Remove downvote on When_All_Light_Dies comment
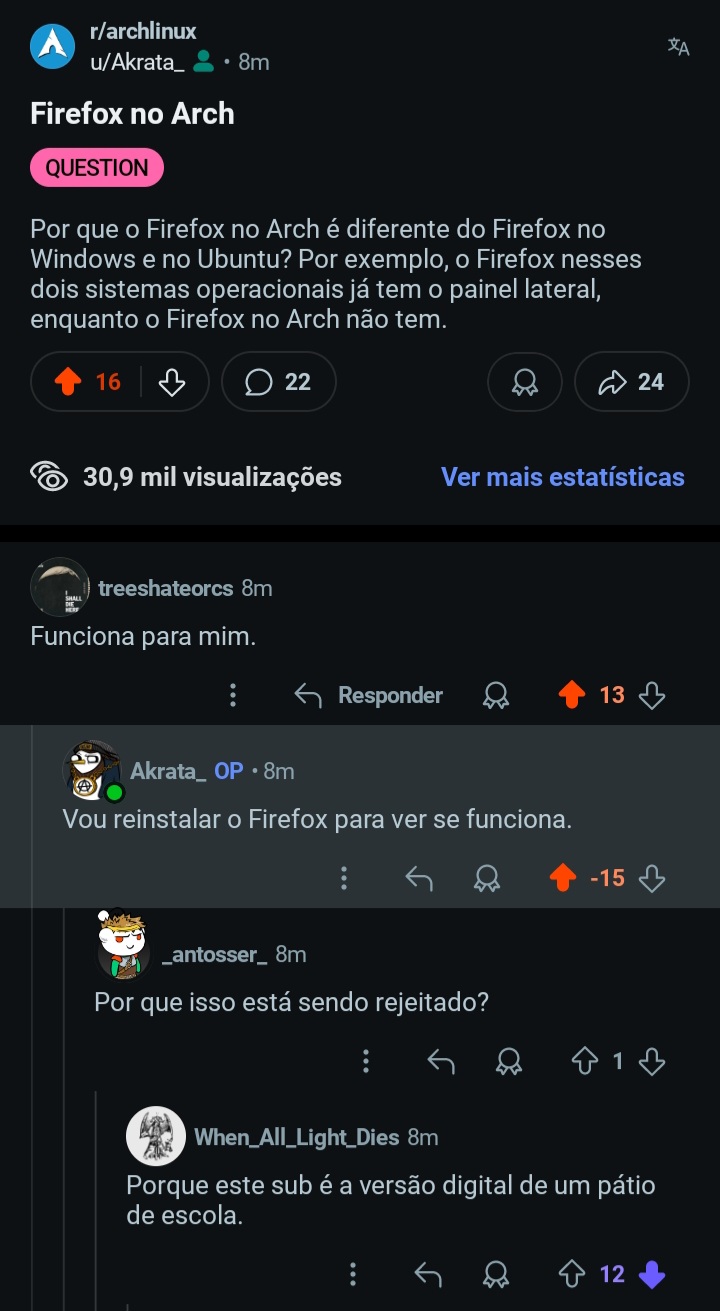 [651, 1274]
